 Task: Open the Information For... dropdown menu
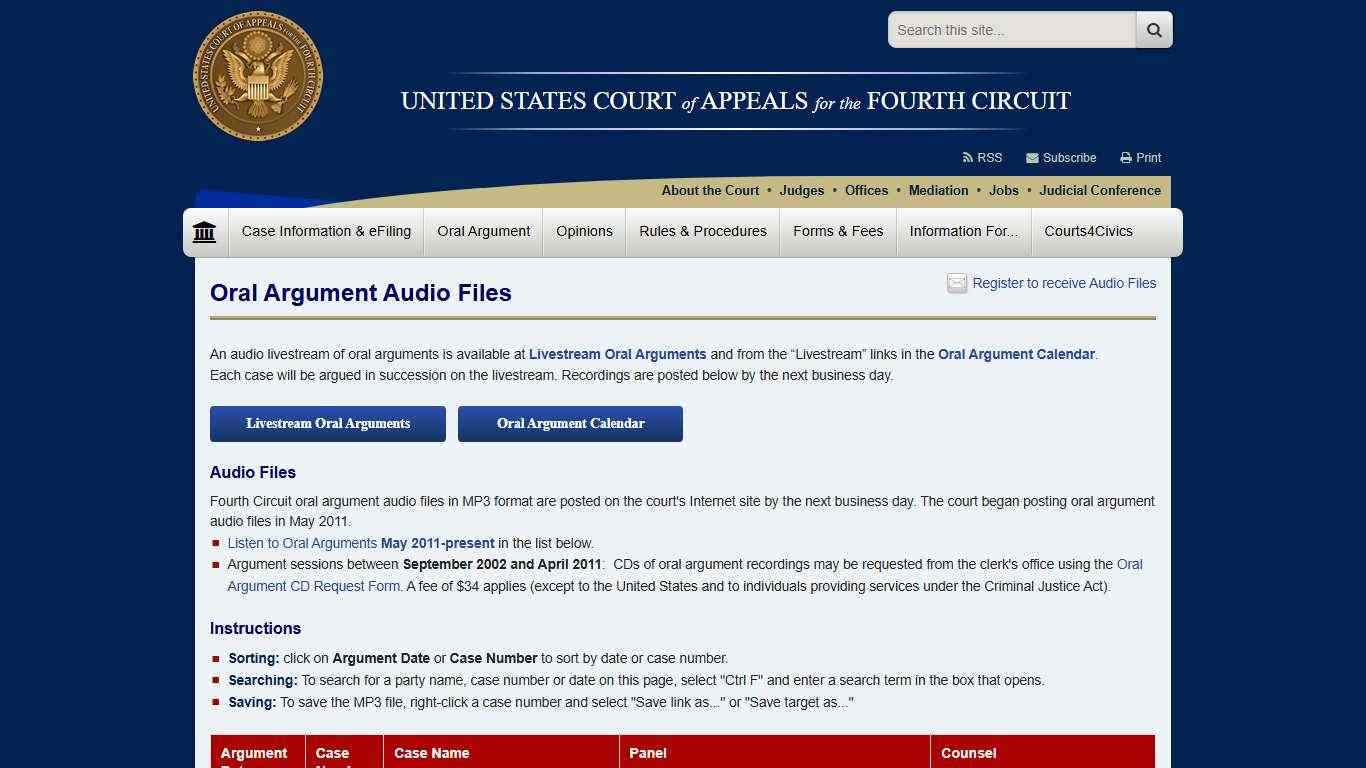[963, 231]
